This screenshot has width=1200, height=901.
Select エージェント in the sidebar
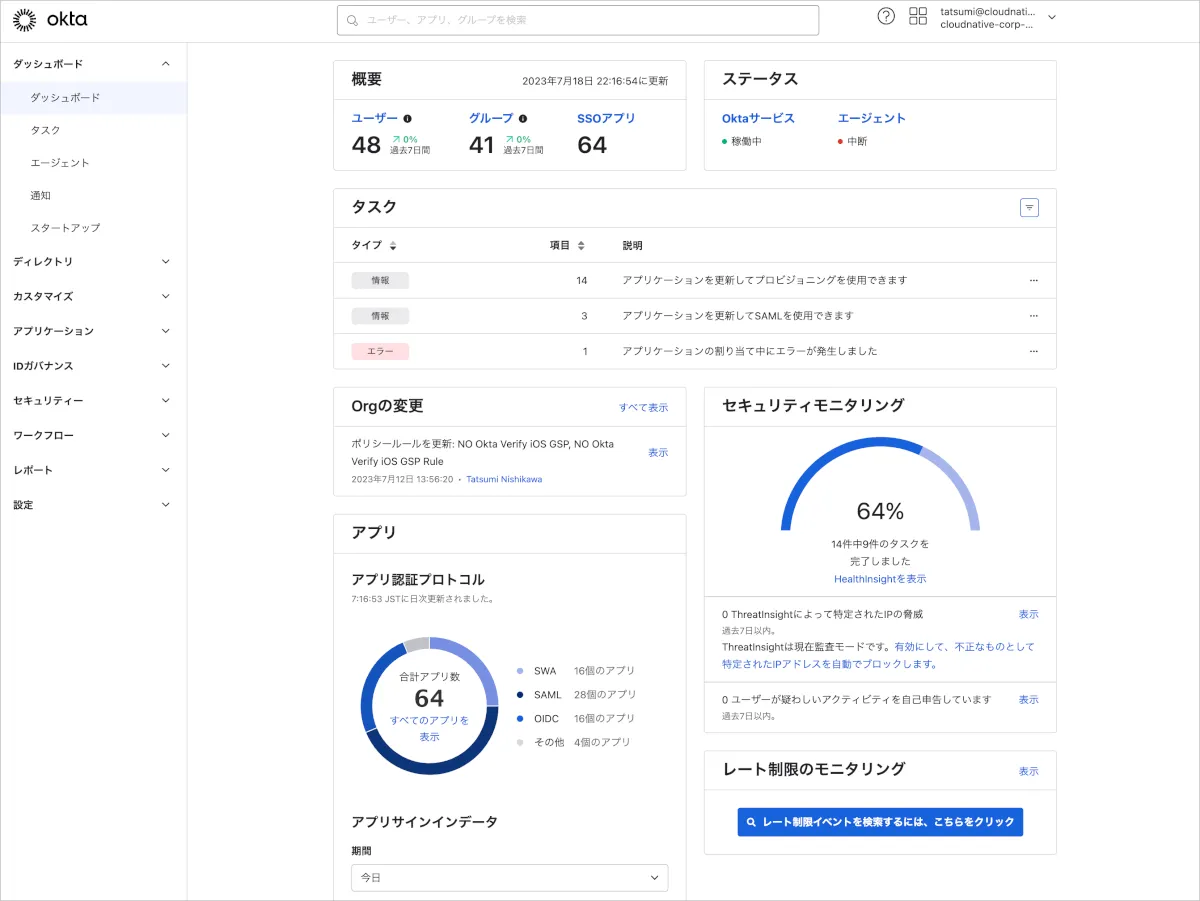pos(60,163)
